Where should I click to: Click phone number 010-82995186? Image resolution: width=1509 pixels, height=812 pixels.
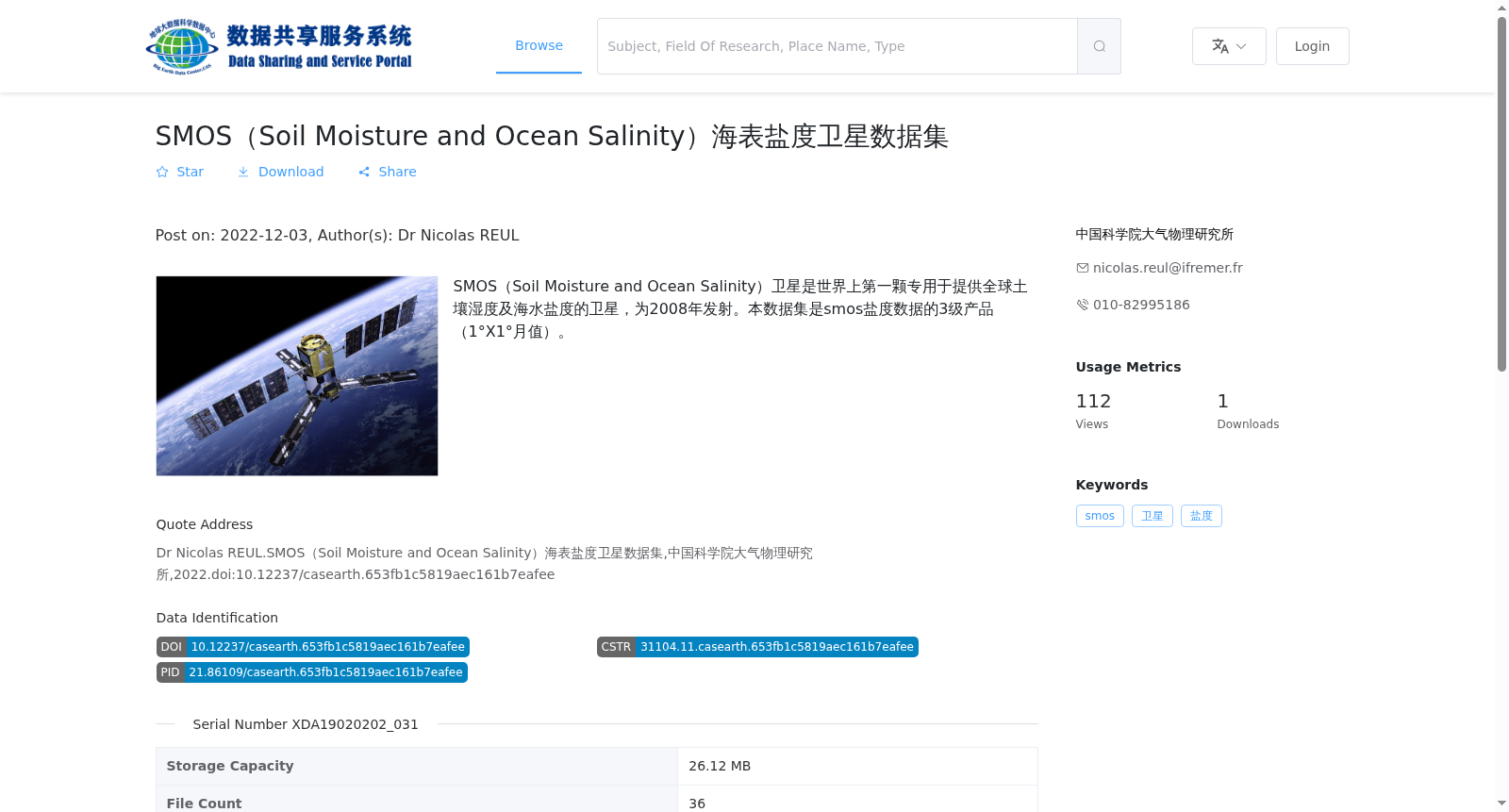click(x=1141, y=305)
